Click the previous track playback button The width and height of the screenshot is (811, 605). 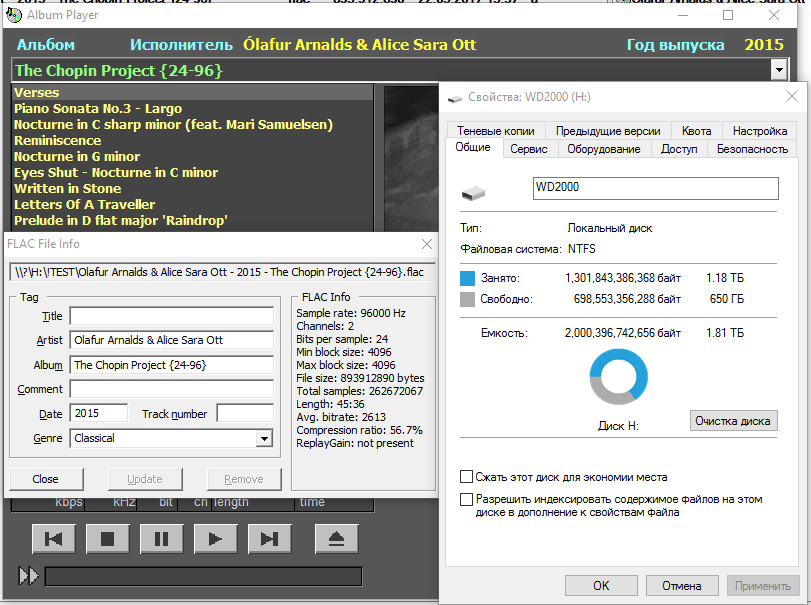tap(53, 539)
